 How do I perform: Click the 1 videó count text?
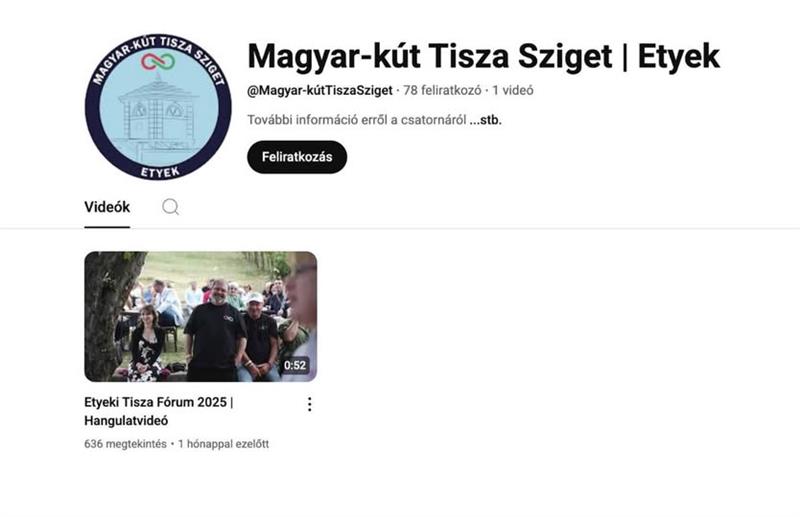pos(513,90)
